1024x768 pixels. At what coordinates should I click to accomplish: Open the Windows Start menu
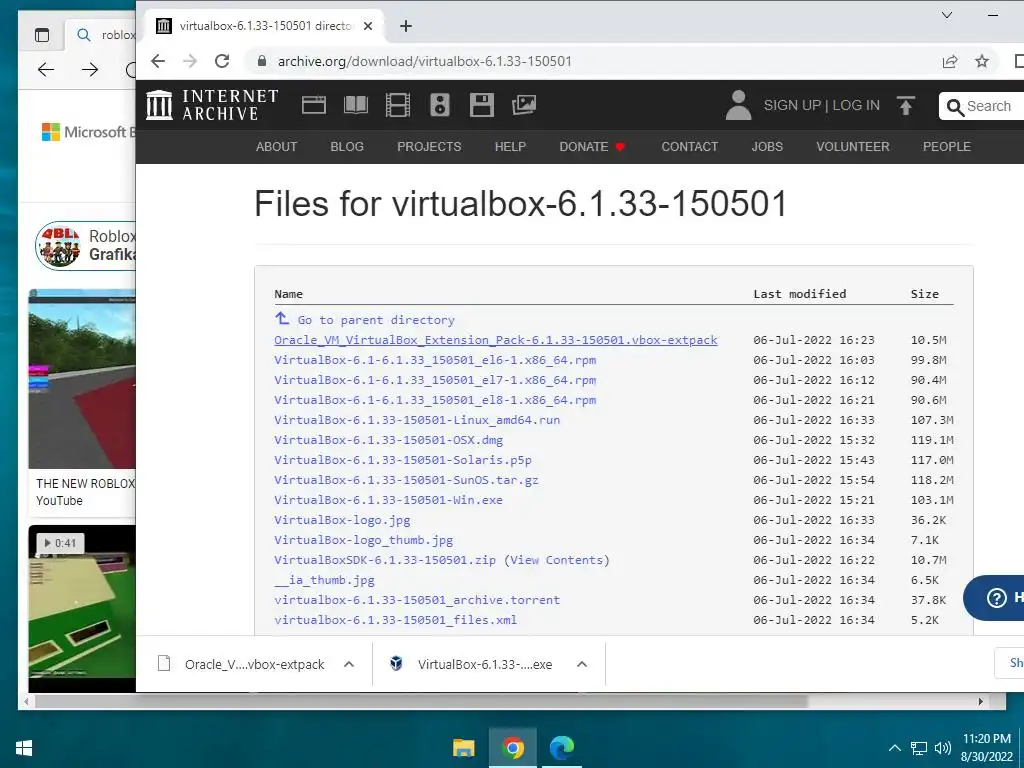[x=24, y=748]
